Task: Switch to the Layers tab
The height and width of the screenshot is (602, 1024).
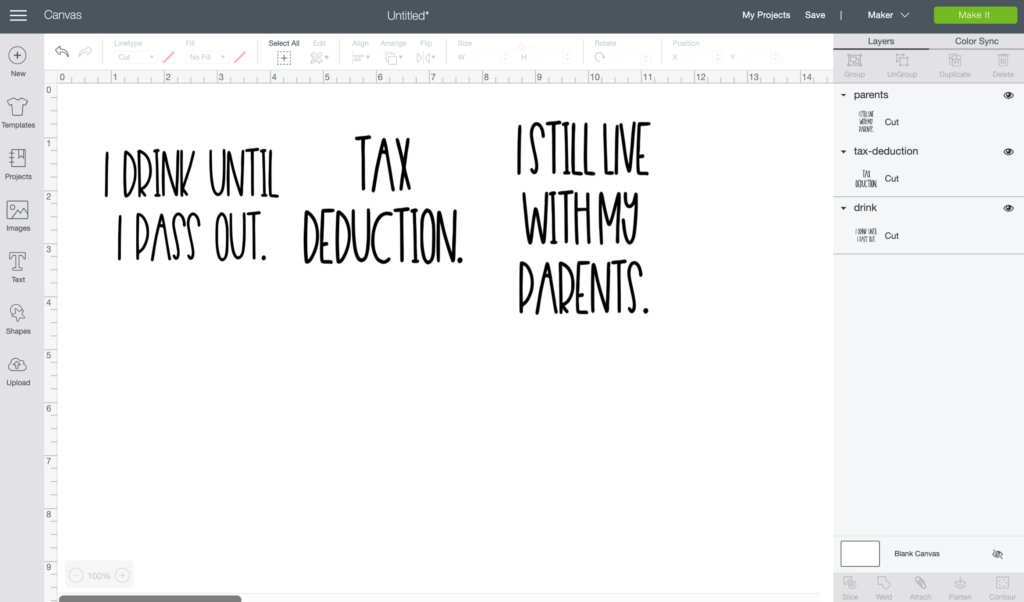Action: coord(881,41)
